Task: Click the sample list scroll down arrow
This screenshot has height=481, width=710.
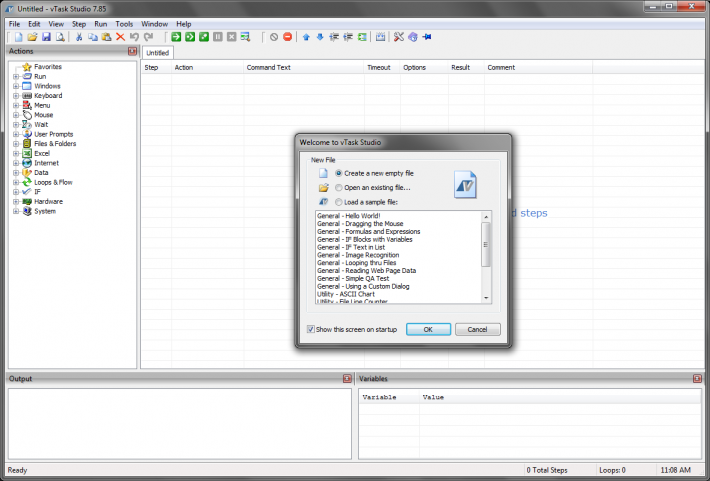Action: point(486,298)
